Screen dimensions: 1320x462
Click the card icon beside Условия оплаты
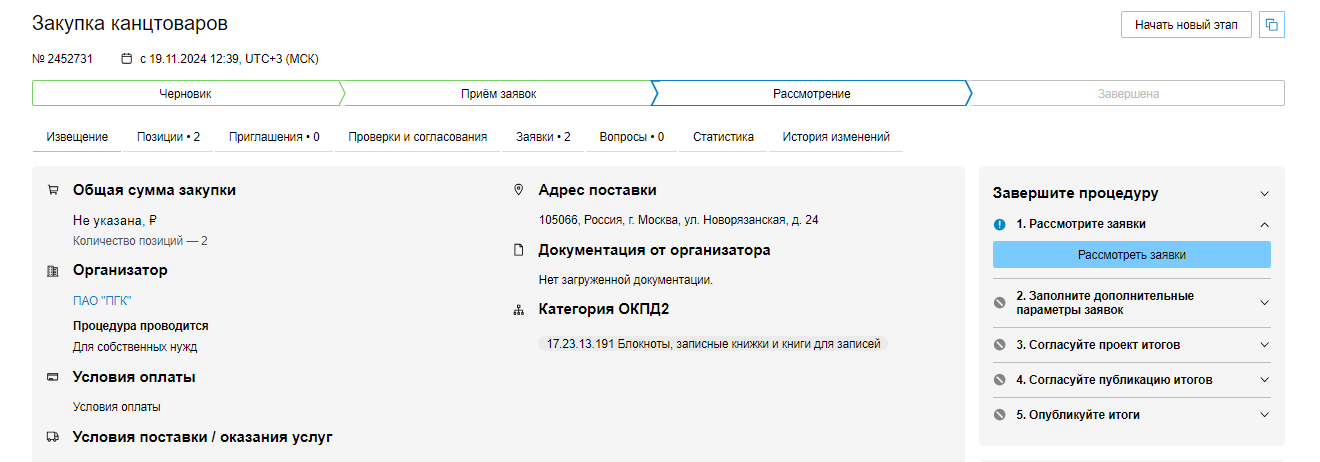click(53, 378)
